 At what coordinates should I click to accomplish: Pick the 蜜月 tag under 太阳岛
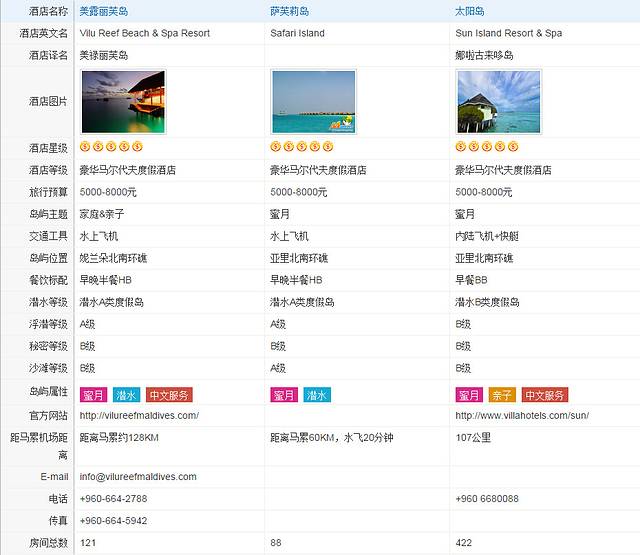pyautogui.click(x=469, y=395)
